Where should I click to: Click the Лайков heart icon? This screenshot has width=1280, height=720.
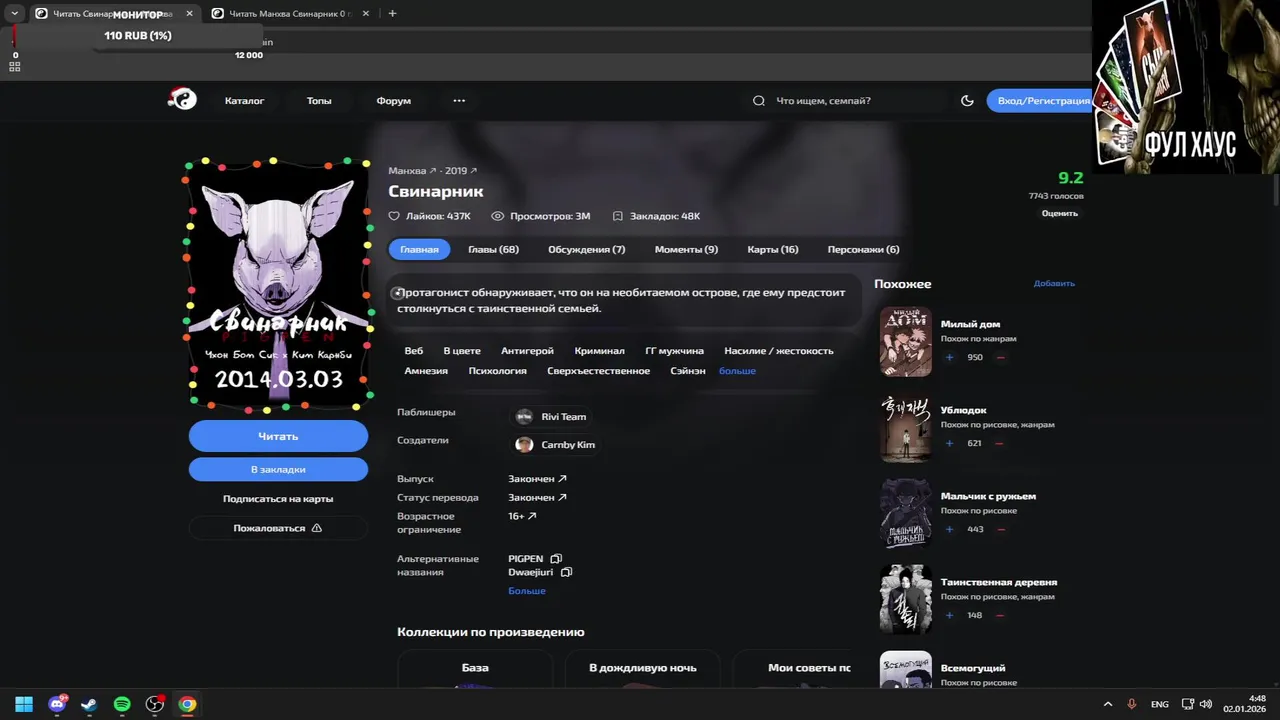tap(394, 216)
